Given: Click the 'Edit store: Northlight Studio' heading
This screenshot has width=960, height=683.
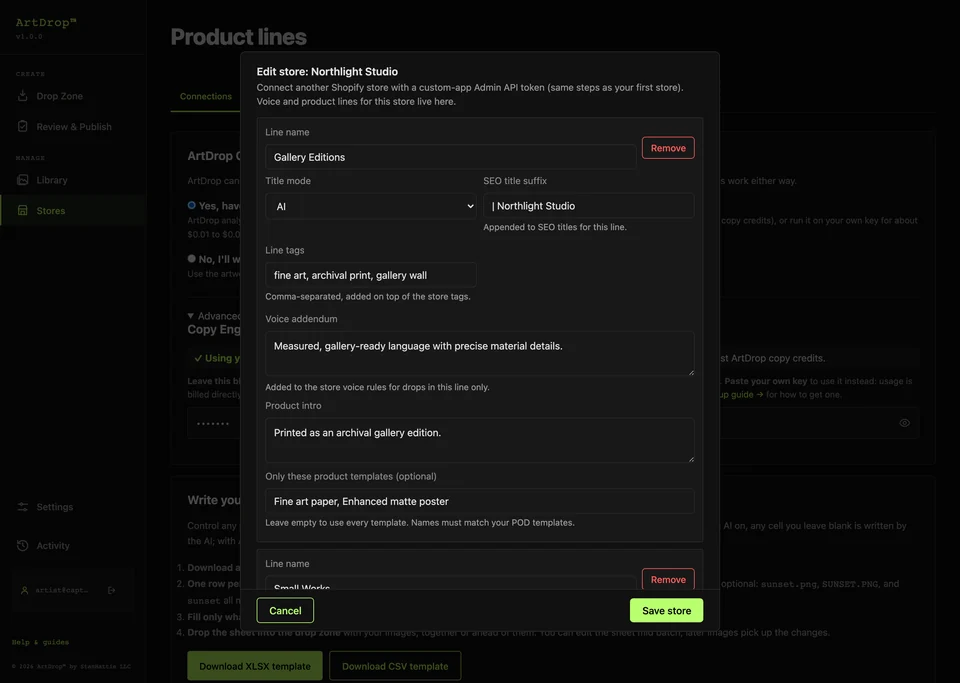Looking at the screenshot, I should [x=327, y=72].
